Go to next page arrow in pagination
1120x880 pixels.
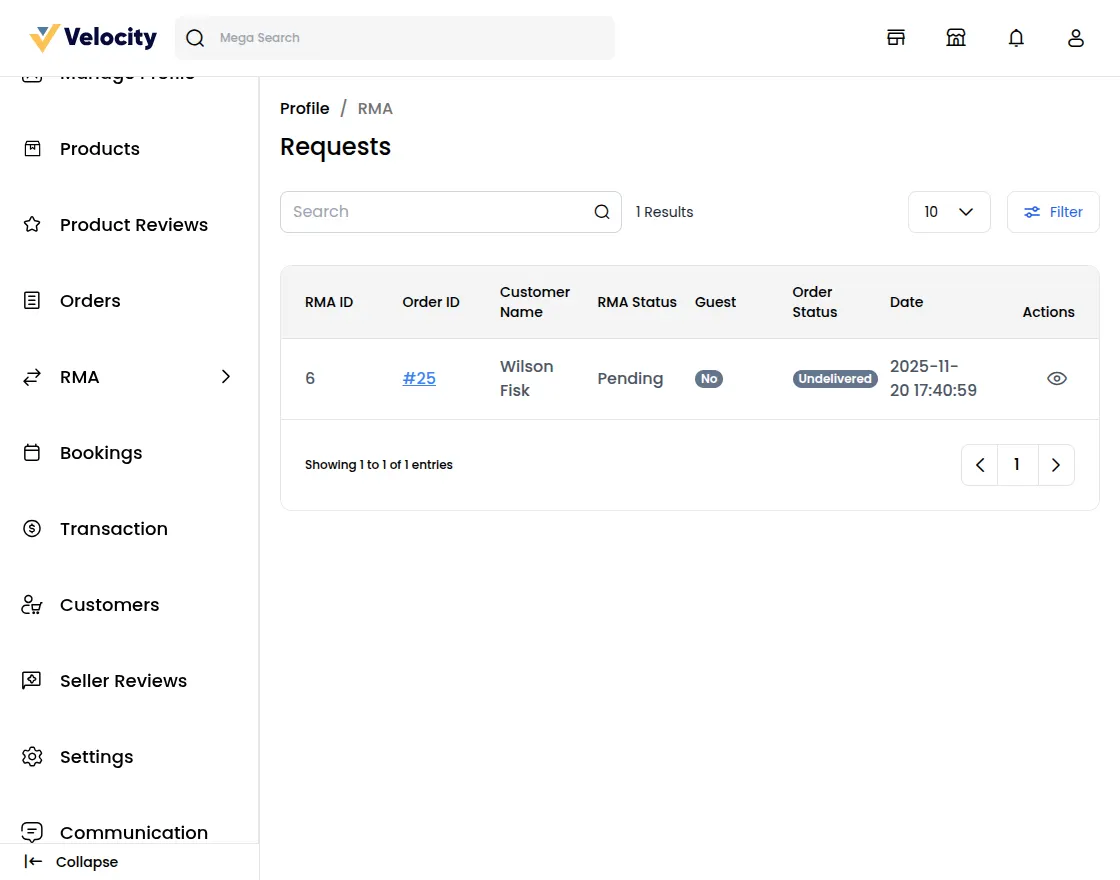tap(1056, 465)
